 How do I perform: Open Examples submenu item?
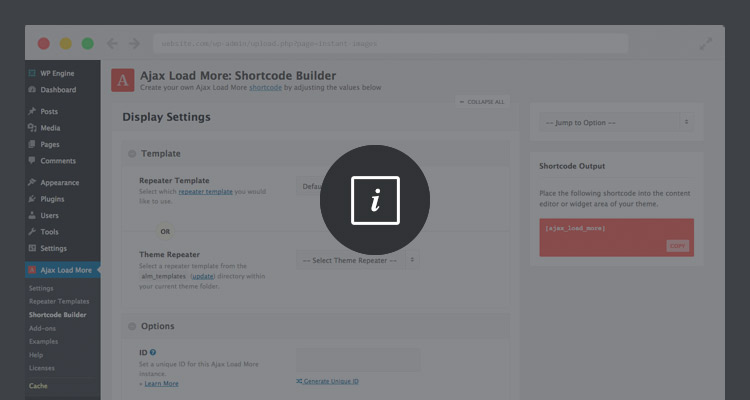pos(43,342)
